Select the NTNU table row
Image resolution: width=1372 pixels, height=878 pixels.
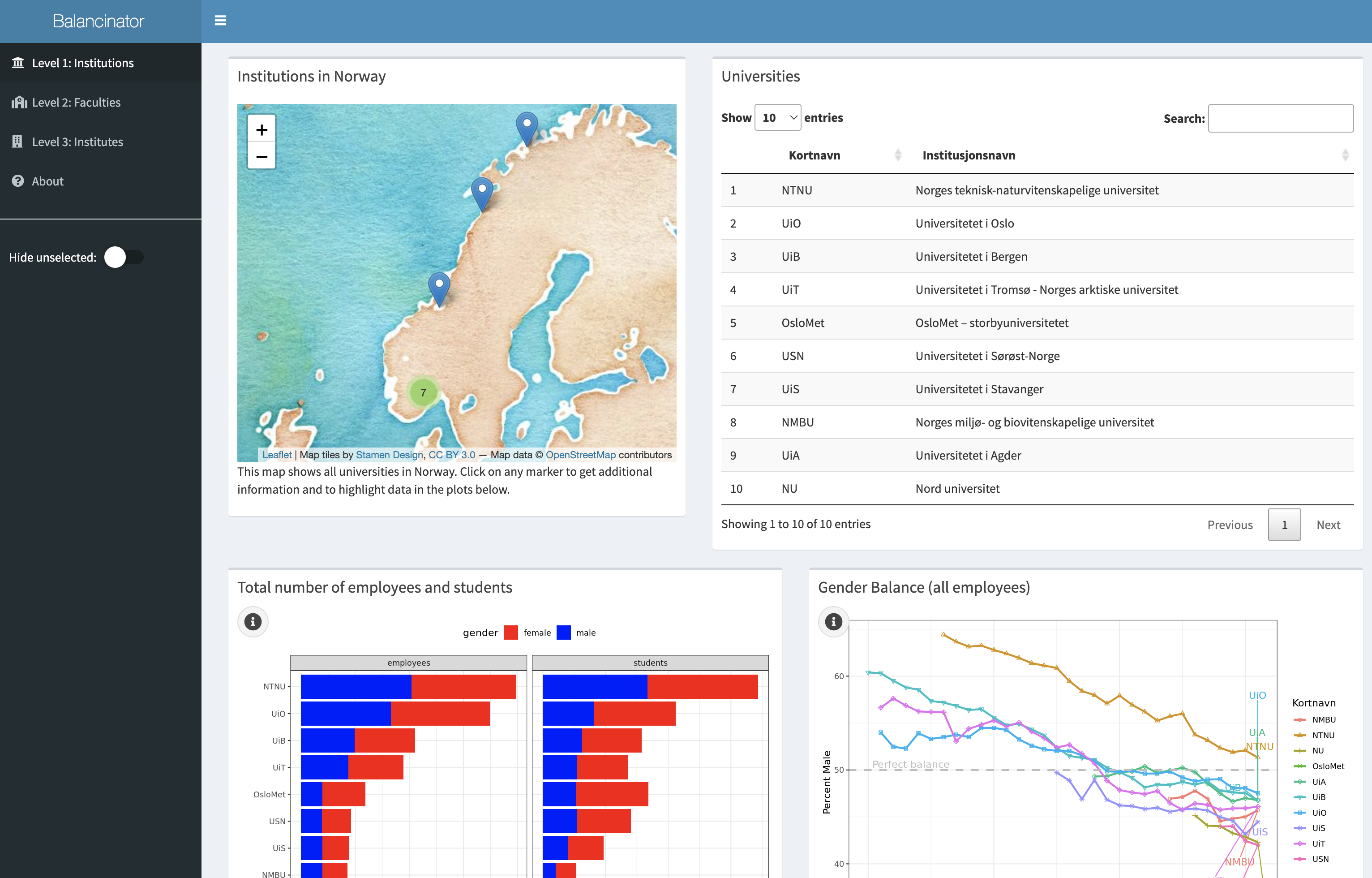click(x=1037, y=190)
